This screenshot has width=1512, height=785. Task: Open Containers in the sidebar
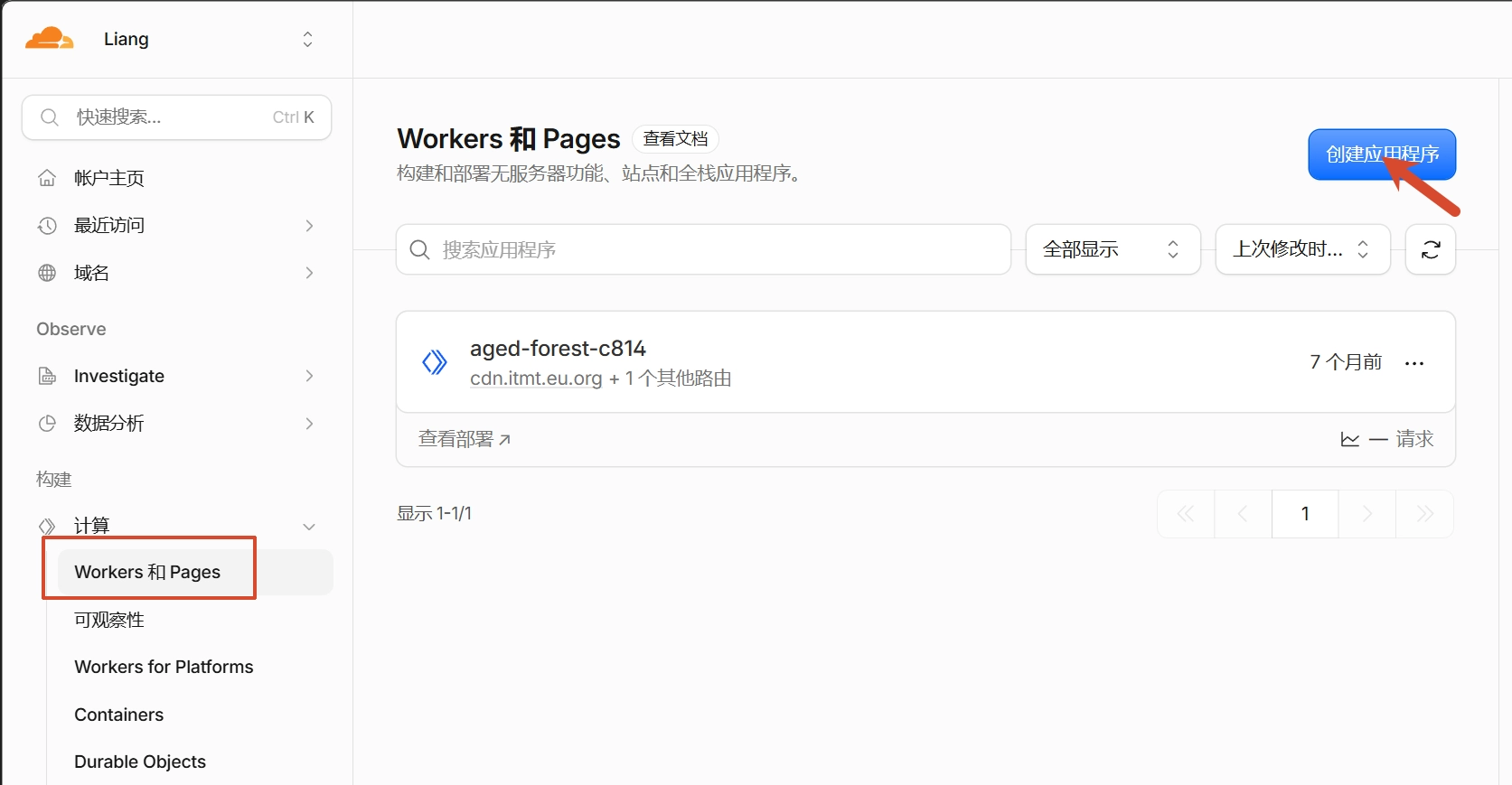[x=118, y=715]
